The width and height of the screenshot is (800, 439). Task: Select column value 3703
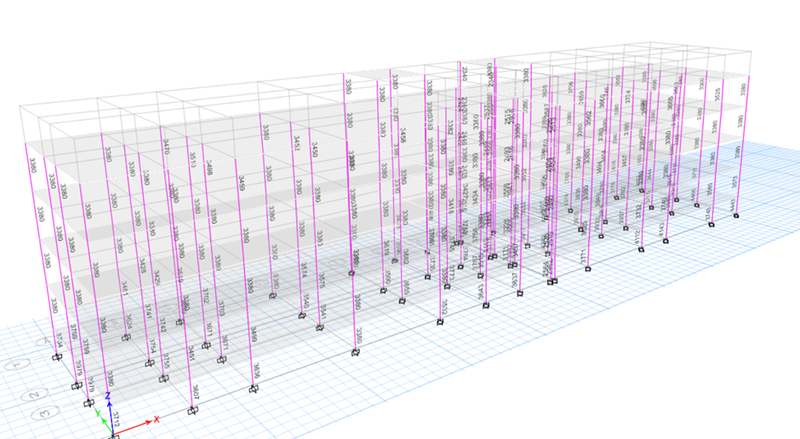pos(221,308)
